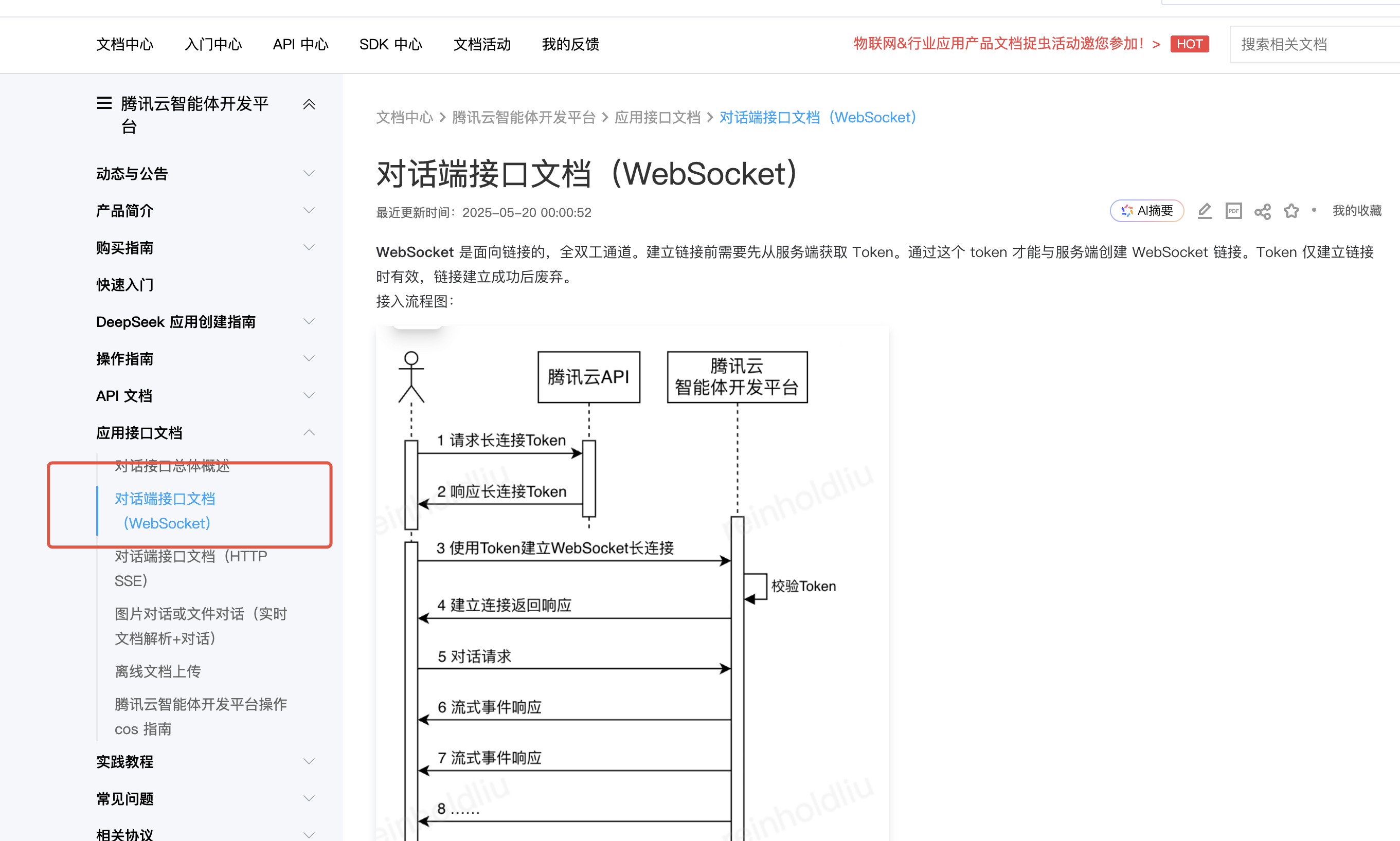Image resolution: width=1400 pixels, height=841 pixels.
Task: Expand the 动态与公告 section chevron
Action: [309, 173]
